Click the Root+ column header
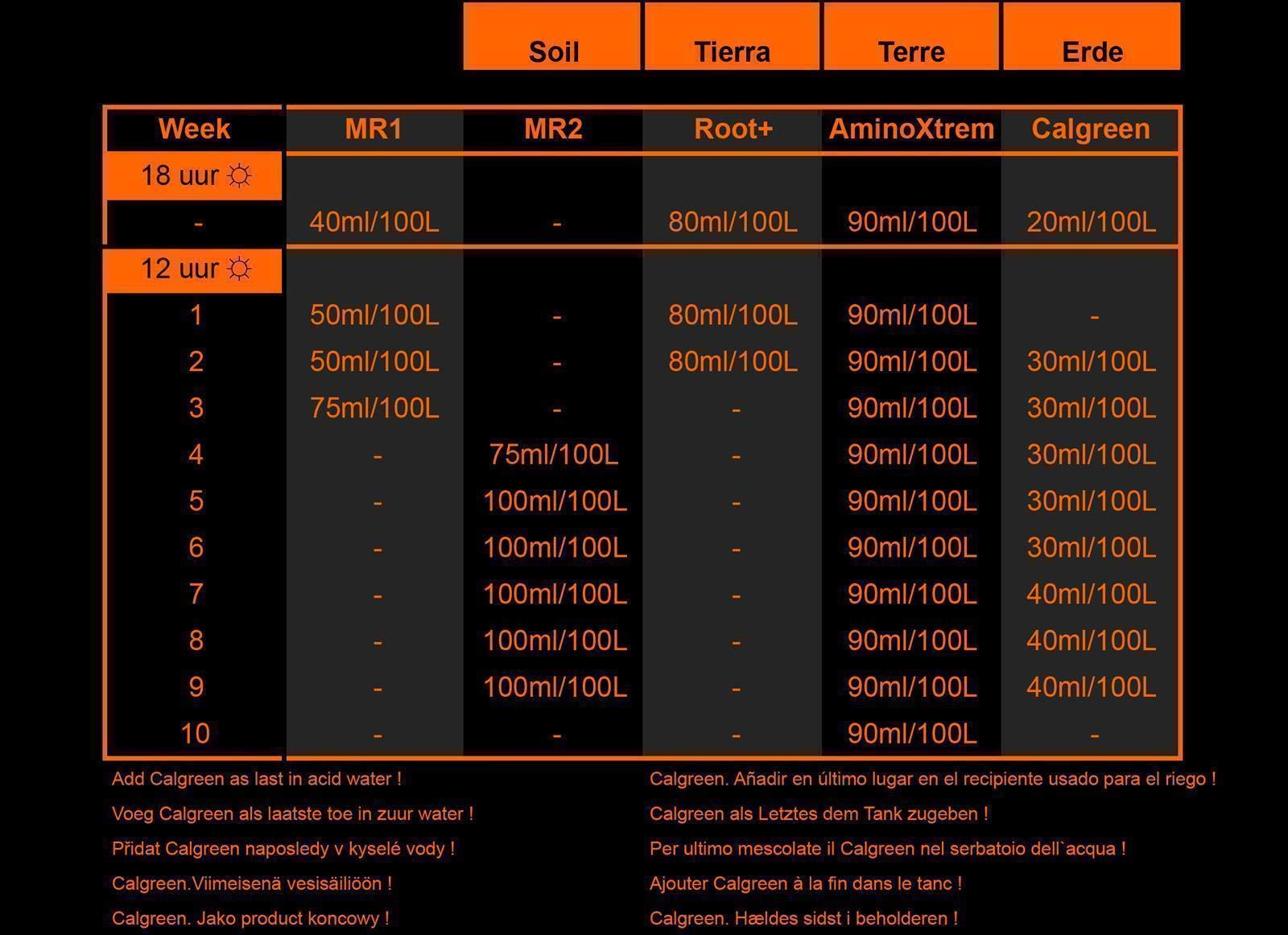Image resolution: width=1288 pixels, height=935 pixels. click(733, 129)
